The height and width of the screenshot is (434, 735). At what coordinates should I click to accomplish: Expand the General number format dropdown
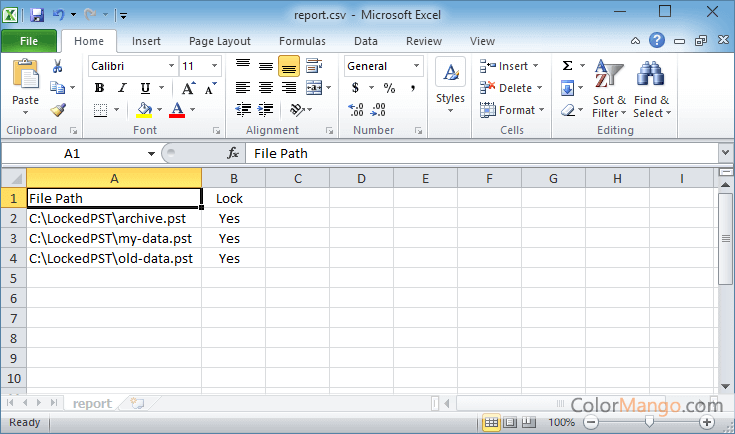[416, 66]
